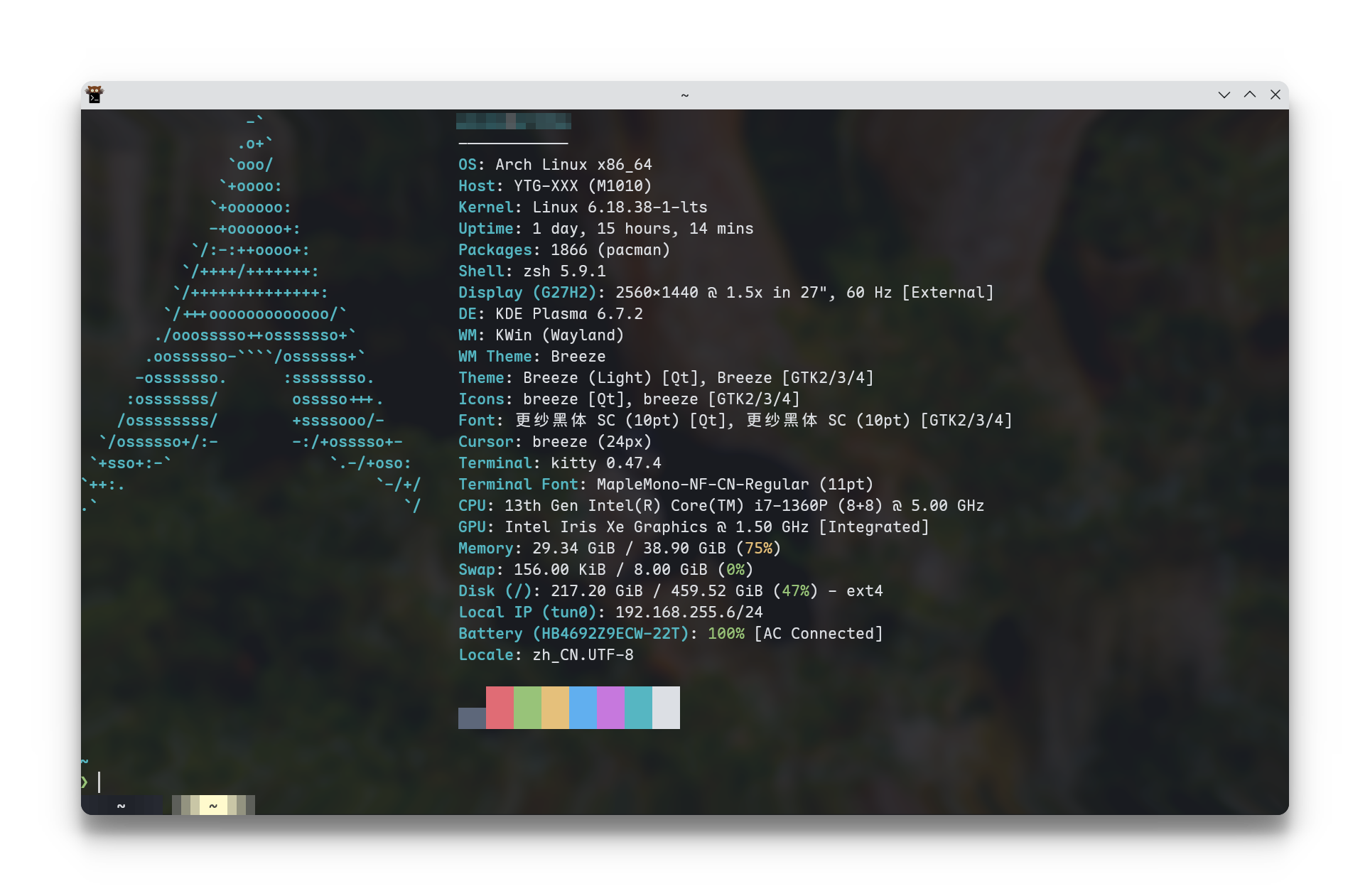Click the yellow color block

click(555, 708)
